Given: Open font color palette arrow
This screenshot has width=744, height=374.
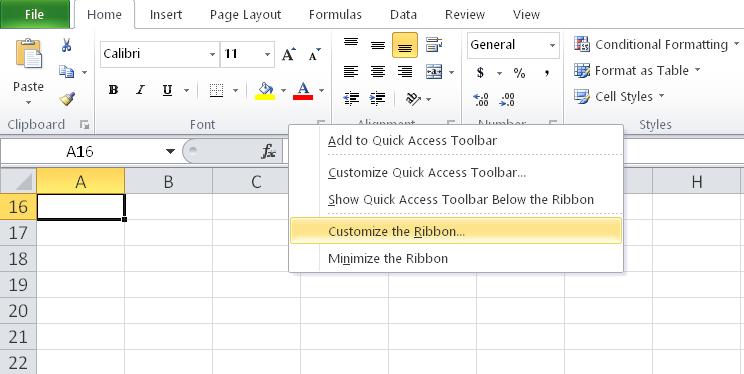Looking at the screenshot, I should 321,90.
